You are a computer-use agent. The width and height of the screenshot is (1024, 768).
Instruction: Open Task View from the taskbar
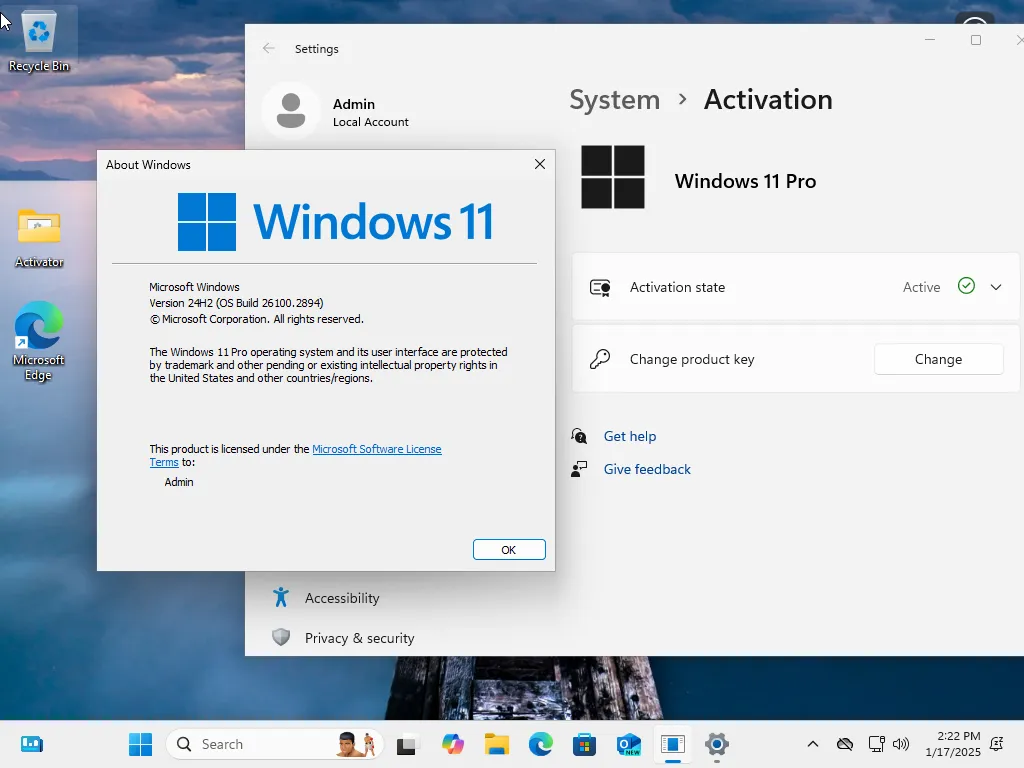coord(406,744)
